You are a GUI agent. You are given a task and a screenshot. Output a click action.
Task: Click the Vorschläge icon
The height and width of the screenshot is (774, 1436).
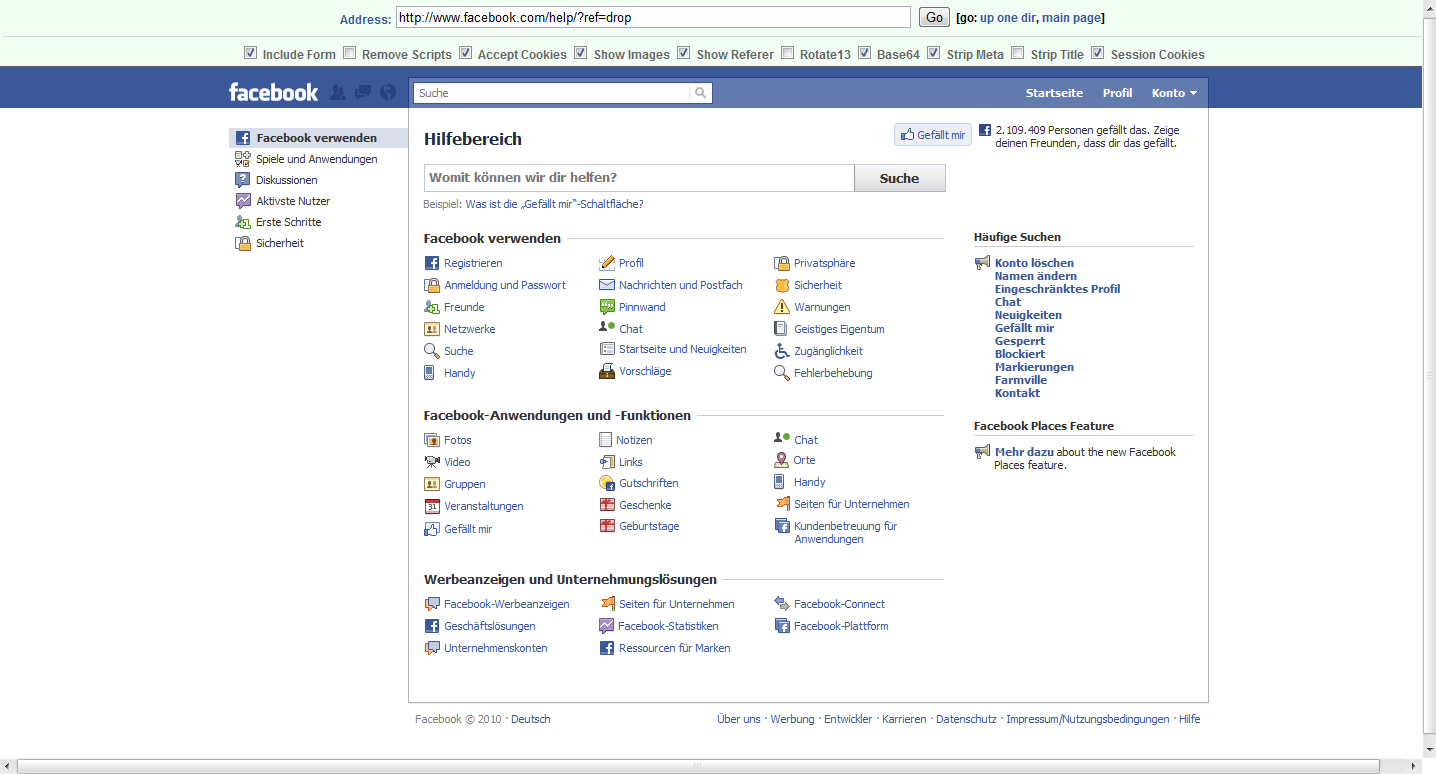(x=607, y=371)
